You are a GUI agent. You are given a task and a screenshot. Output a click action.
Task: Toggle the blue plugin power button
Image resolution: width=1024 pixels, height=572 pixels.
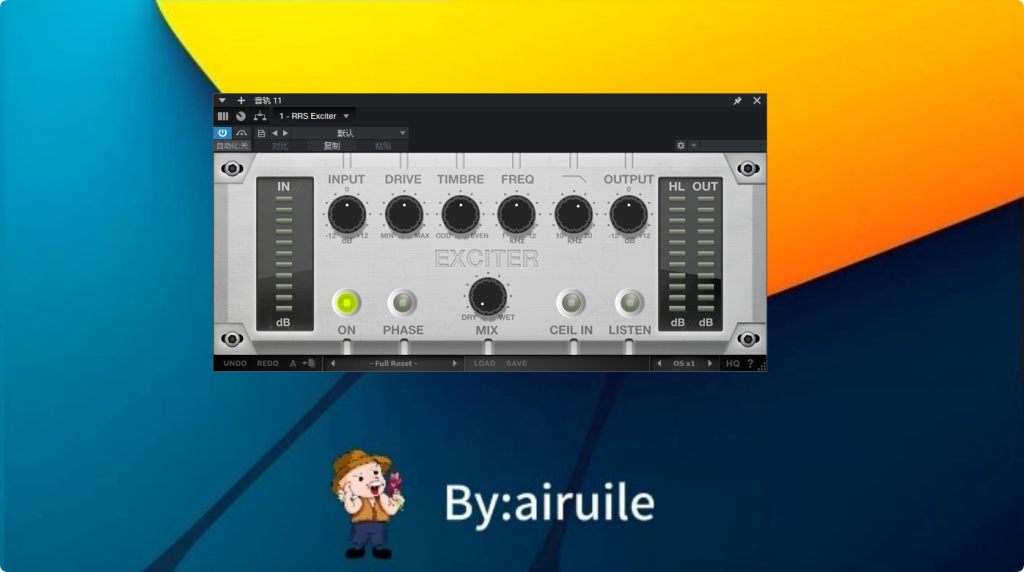click(x=223, y=133)
